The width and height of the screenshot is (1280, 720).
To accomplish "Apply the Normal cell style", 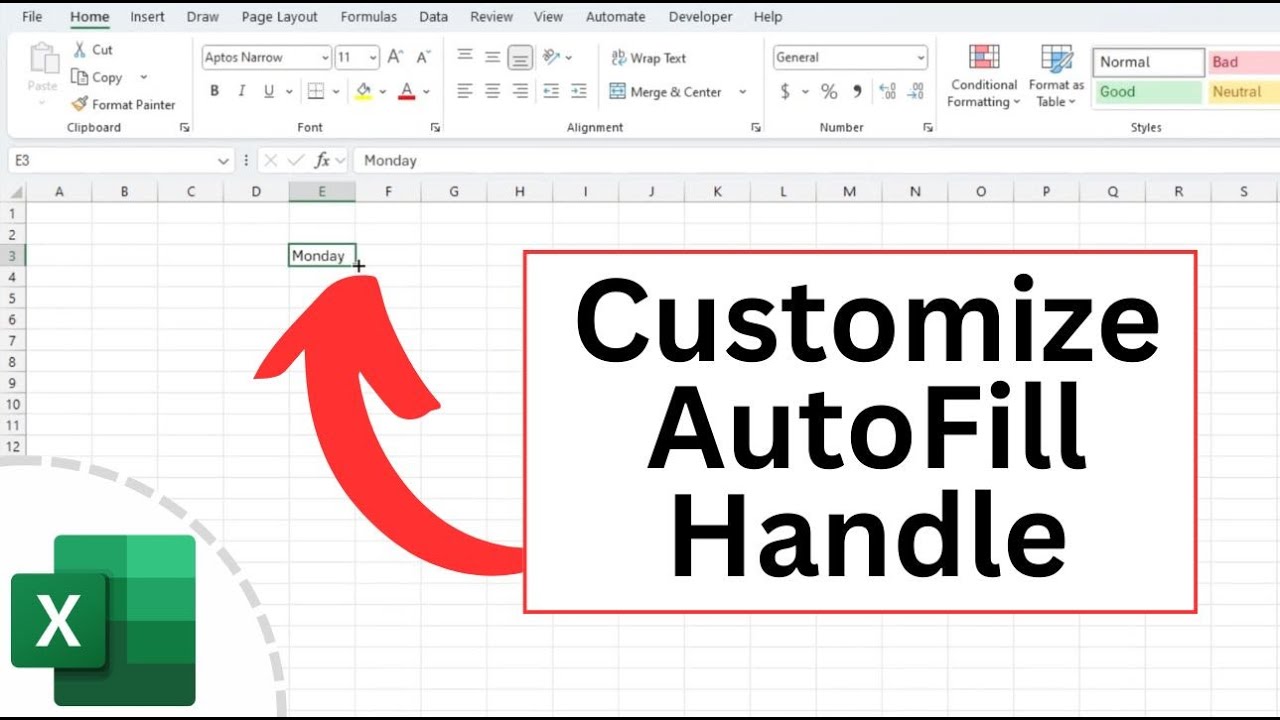I will pos(1148,62).
